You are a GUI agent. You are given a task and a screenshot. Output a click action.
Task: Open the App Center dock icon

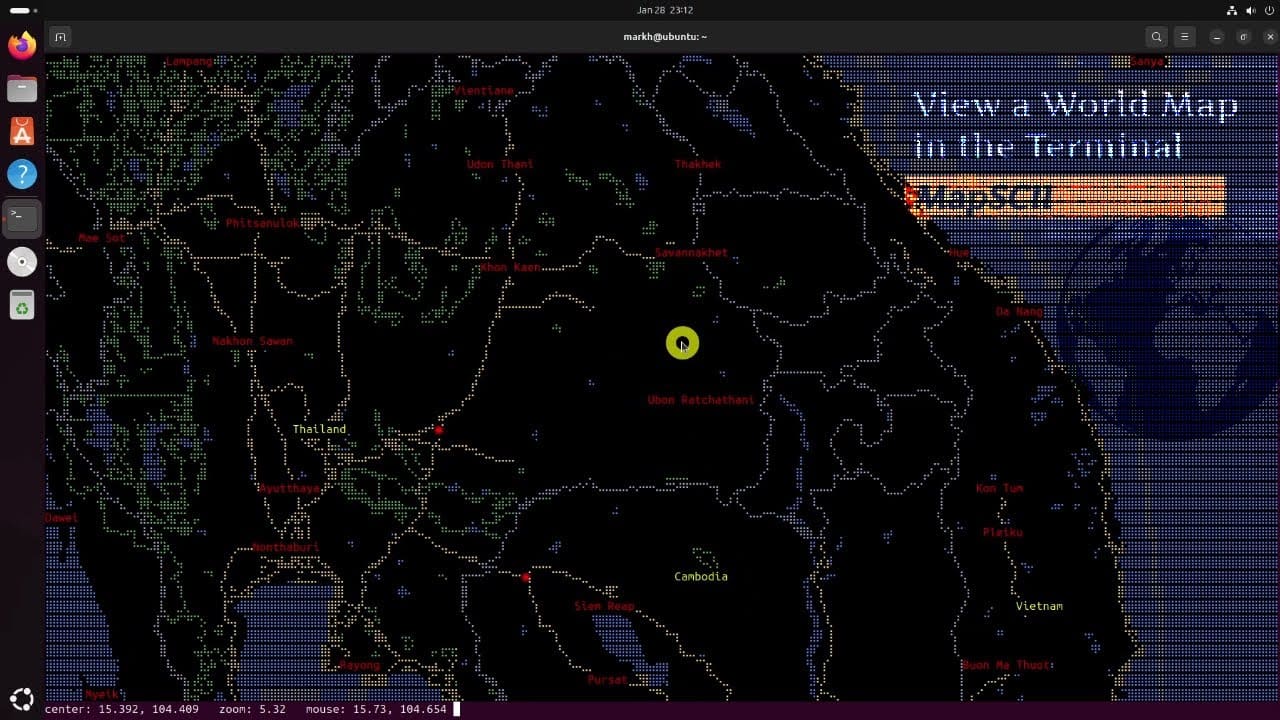(22, 132)
